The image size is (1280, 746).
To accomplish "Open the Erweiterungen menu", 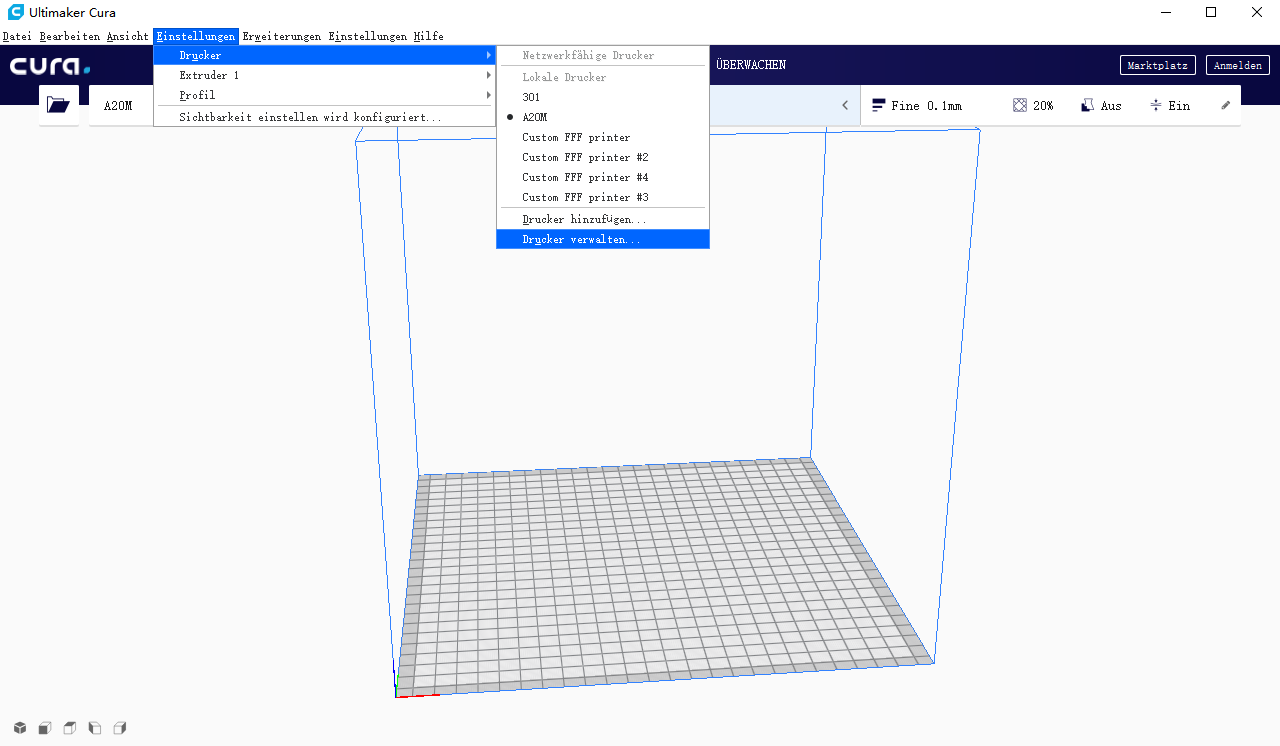I will coord(282,36).
